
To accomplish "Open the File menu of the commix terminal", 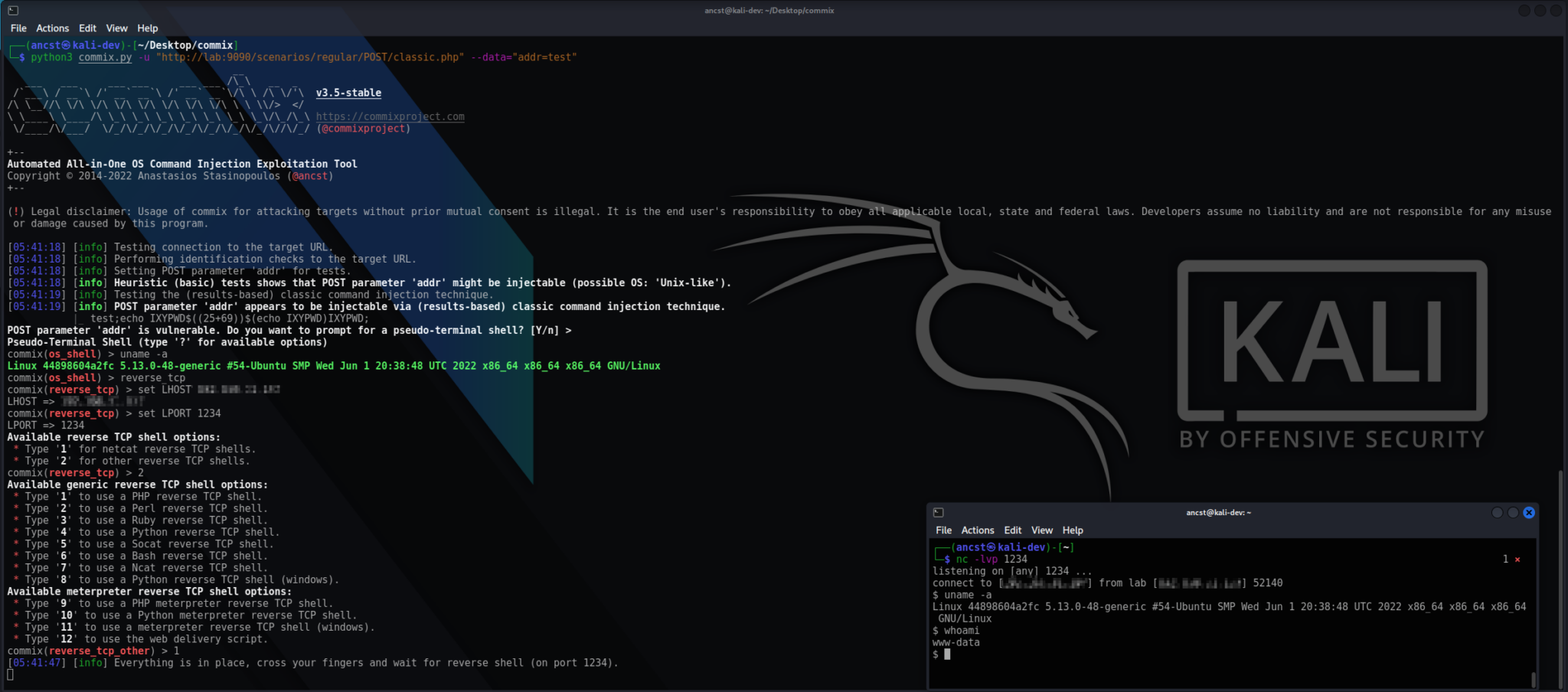I will [x=18, y=28].
